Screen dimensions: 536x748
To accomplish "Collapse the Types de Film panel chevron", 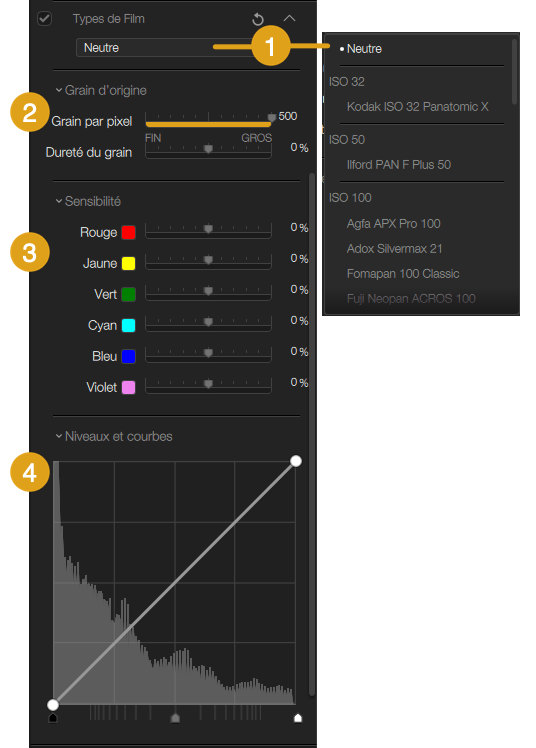I will pos(289,19).
